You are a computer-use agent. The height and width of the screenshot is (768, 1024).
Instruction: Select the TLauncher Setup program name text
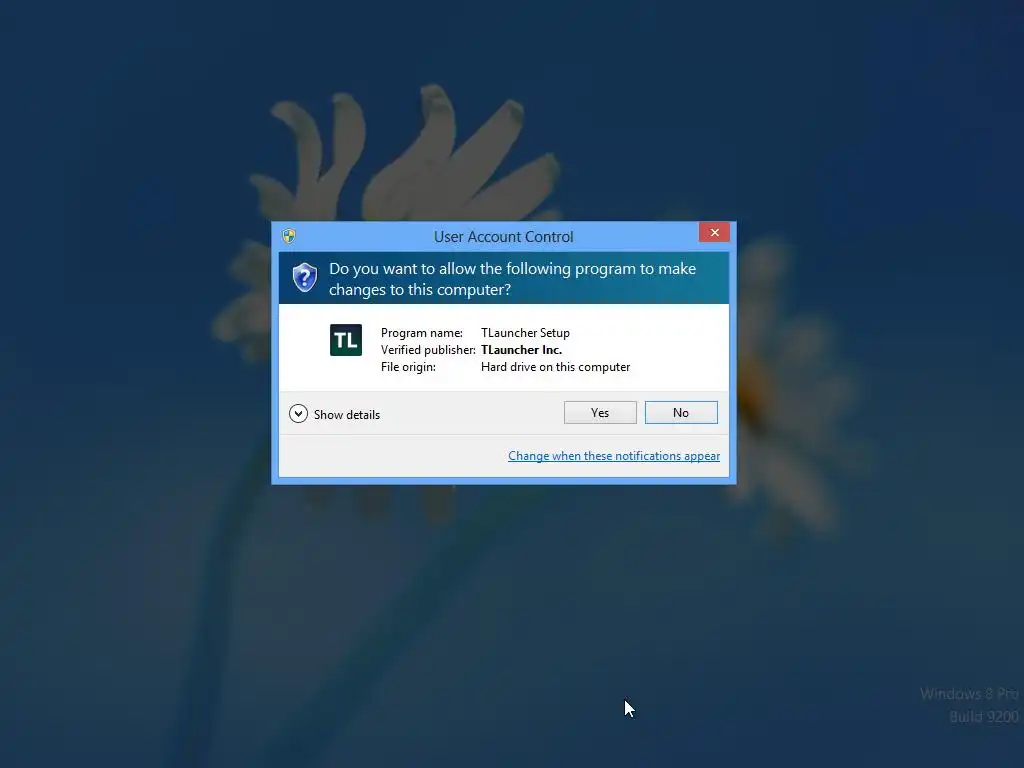(525, 333)
